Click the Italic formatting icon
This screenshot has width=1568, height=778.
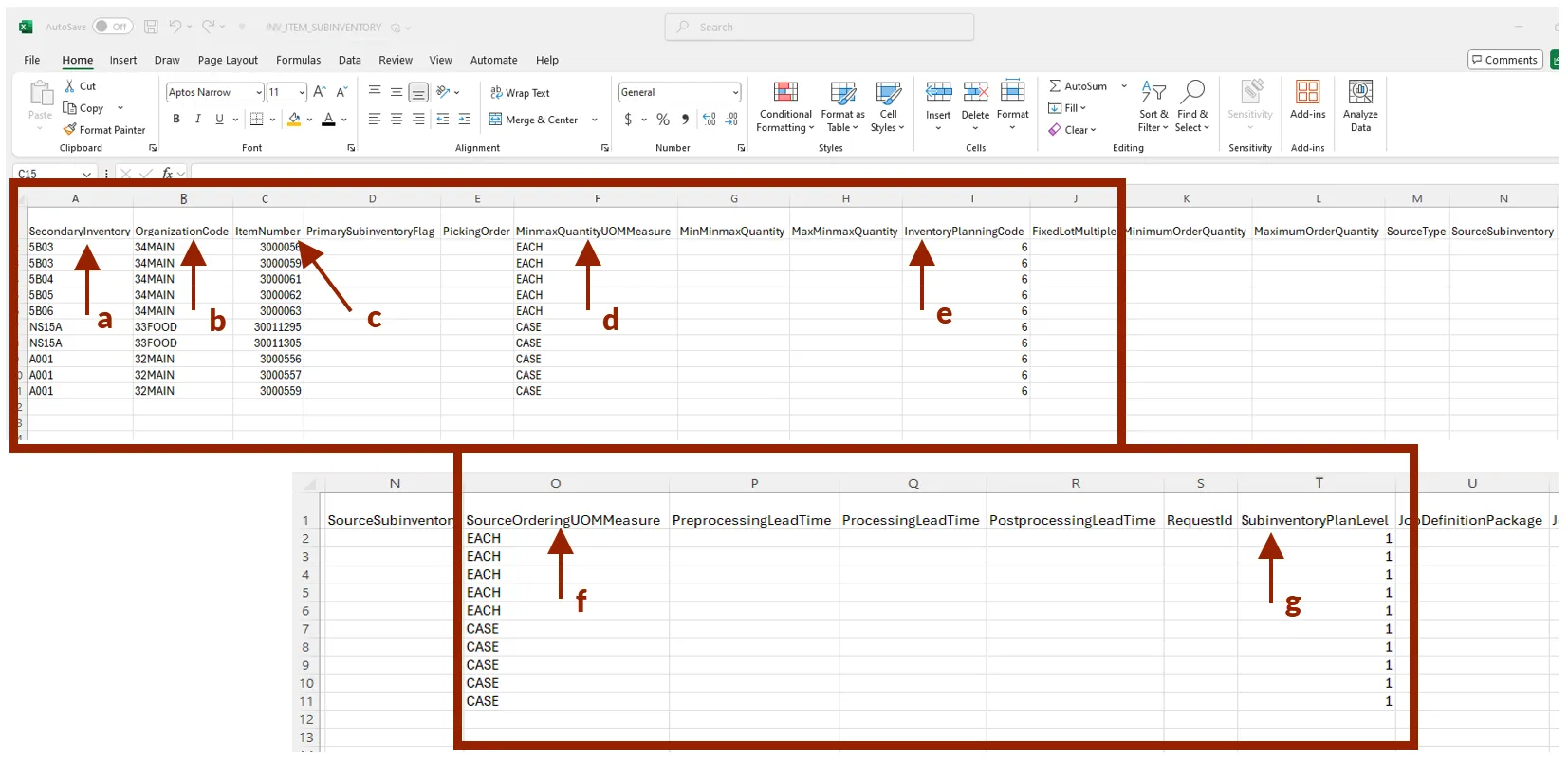pos(197,120)
